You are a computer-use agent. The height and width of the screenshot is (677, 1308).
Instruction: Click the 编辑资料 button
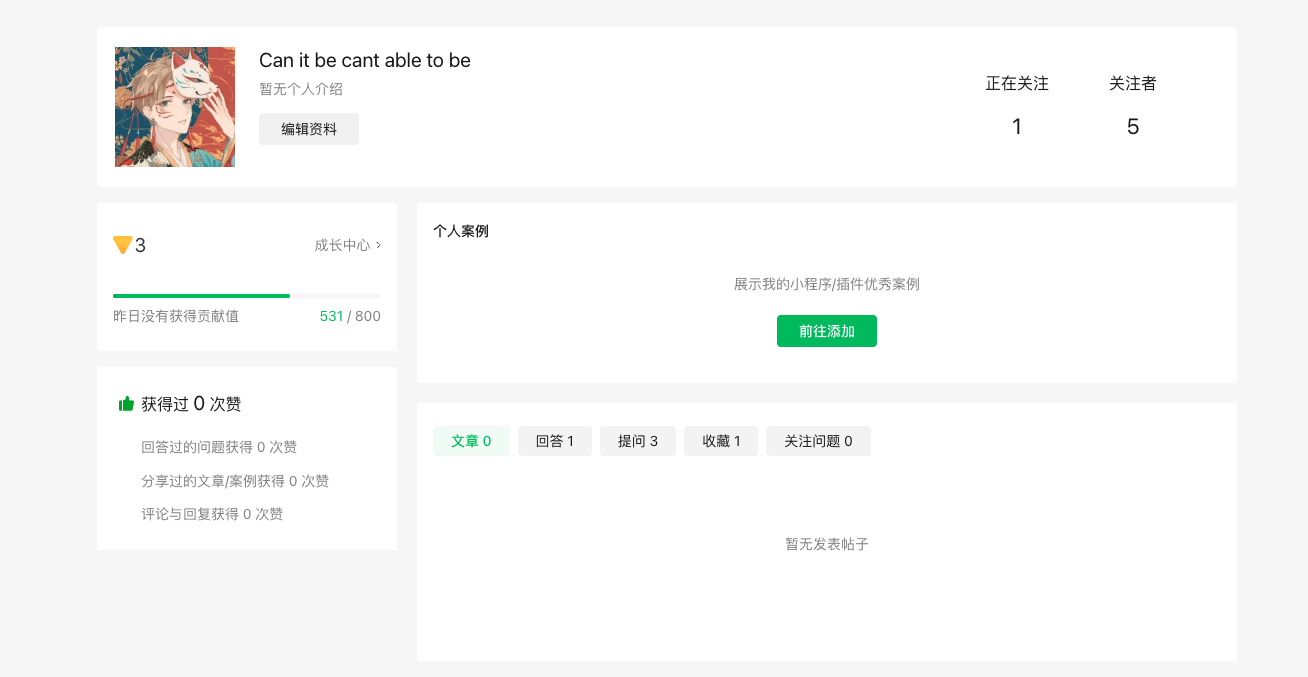point(309,129)
